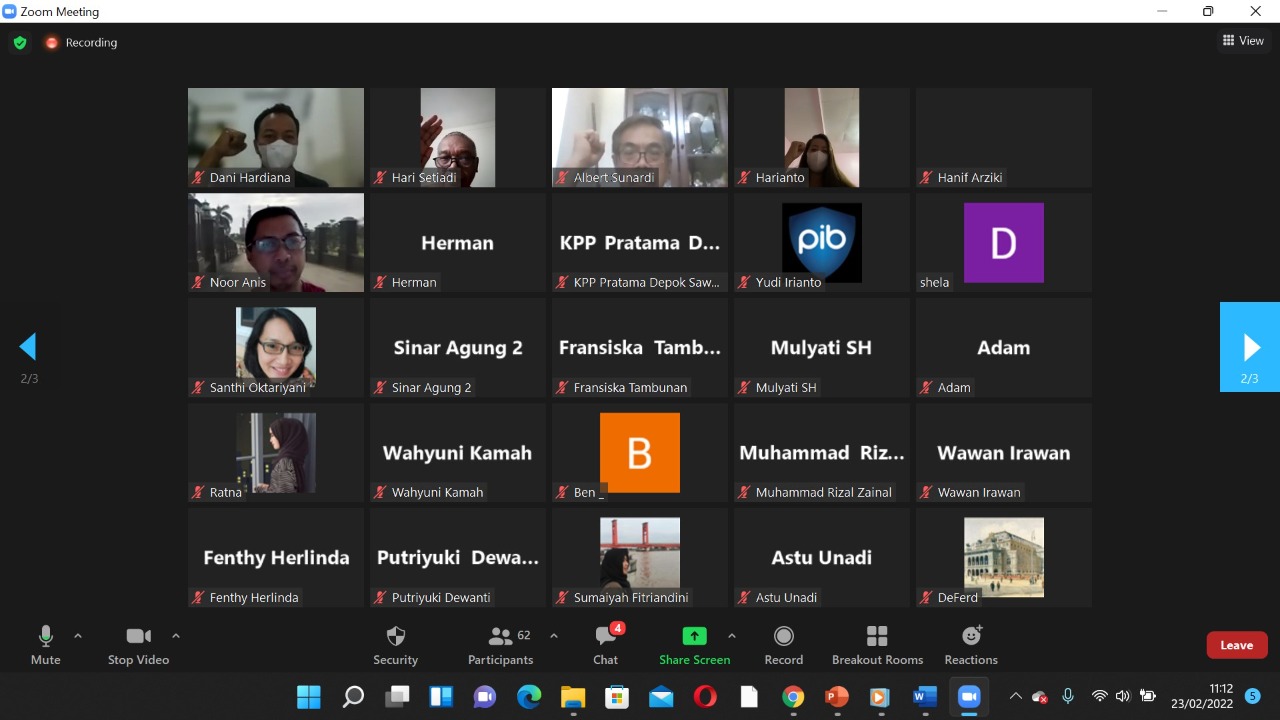This screenshot has height=720, width=1280.
Task: Mute the microphone
Action: click(45, 645)
